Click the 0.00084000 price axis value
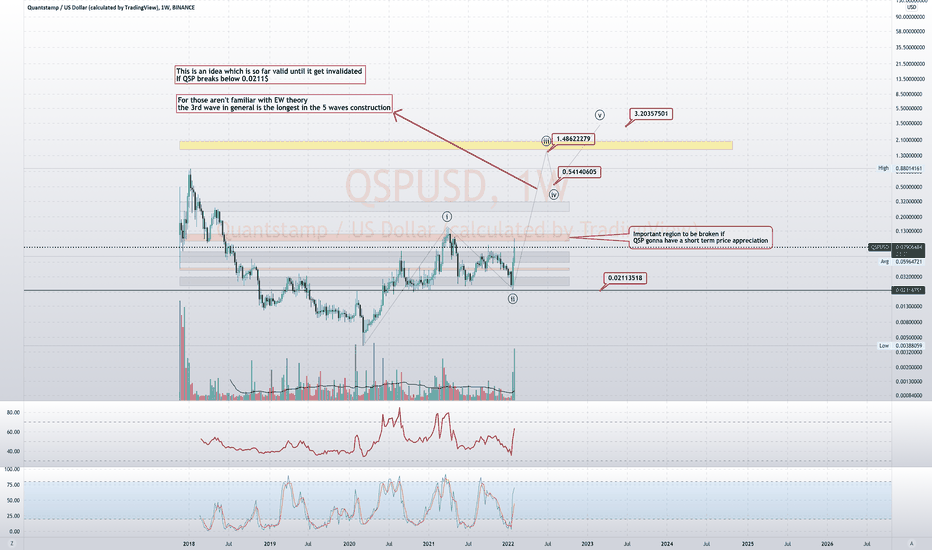 (x=910, y=395)
